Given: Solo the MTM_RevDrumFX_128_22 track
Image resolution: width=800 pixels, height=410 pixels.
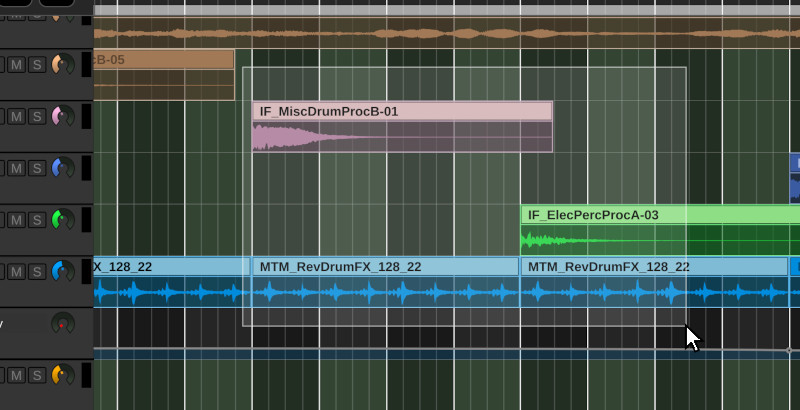Looking at the screenshot, I should coord(37,272).
